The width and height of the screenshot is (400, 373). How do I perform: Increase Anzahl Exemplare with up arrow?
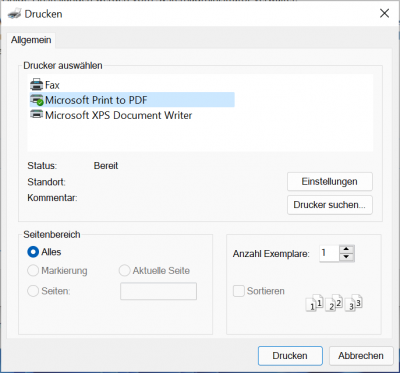pos(347,249)
